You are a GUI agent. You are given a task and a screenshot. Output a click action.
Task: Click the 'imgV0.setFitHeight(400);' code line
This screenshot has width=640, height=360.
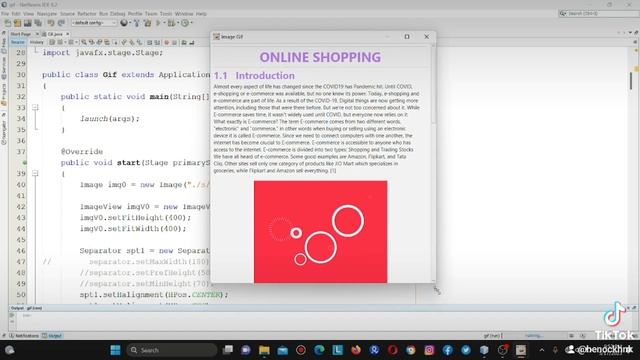point(135,218)
